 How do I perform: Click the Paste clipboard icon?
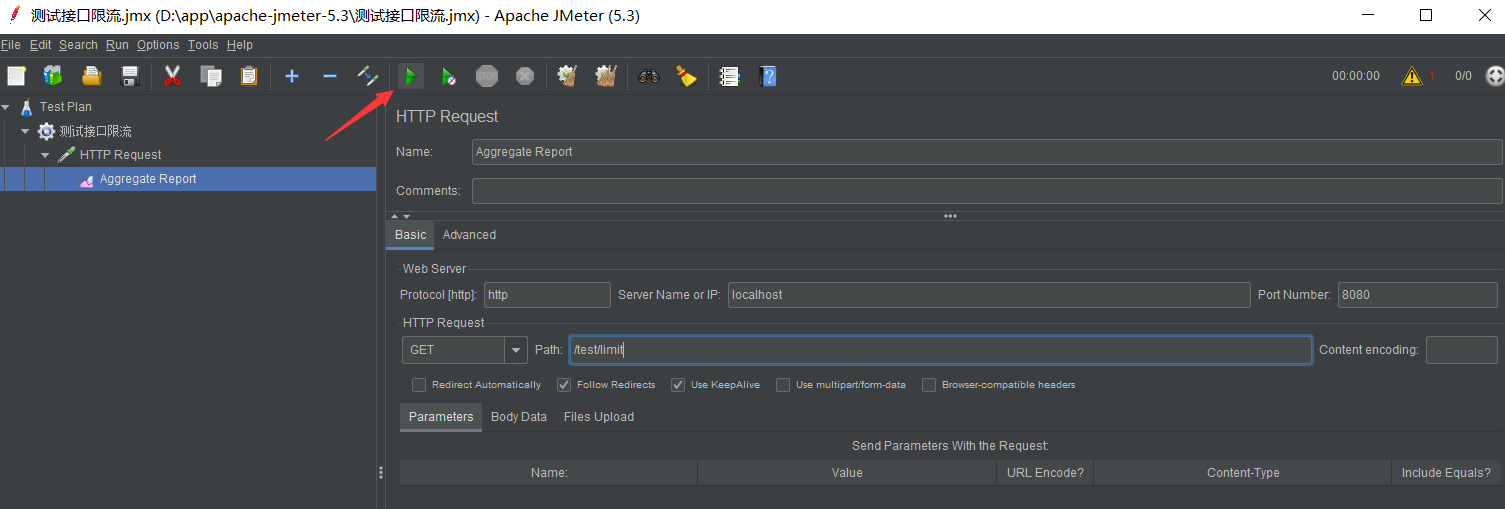pyautogui.click(x=249, y=76)
